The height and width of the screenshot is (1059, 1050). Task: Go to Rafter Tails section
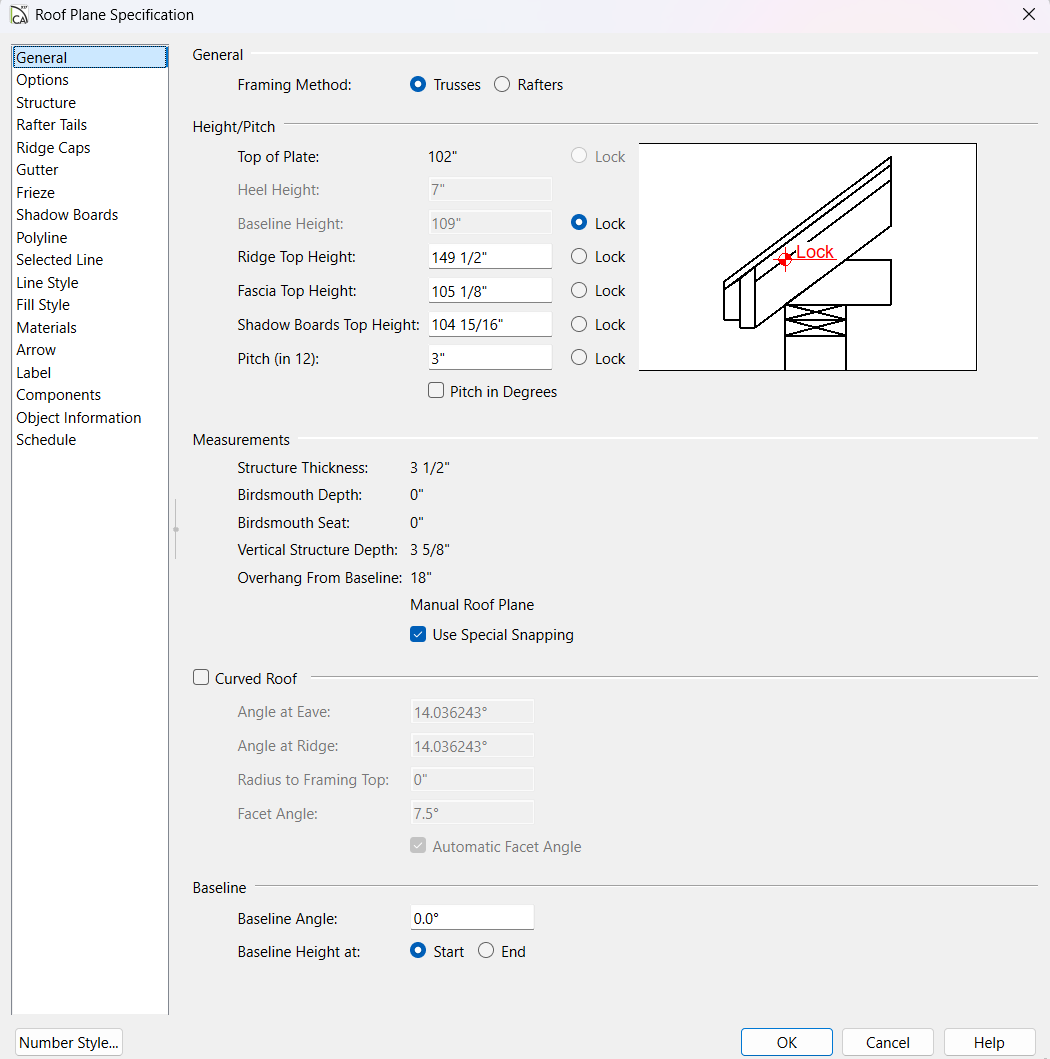tap(52, 125)
